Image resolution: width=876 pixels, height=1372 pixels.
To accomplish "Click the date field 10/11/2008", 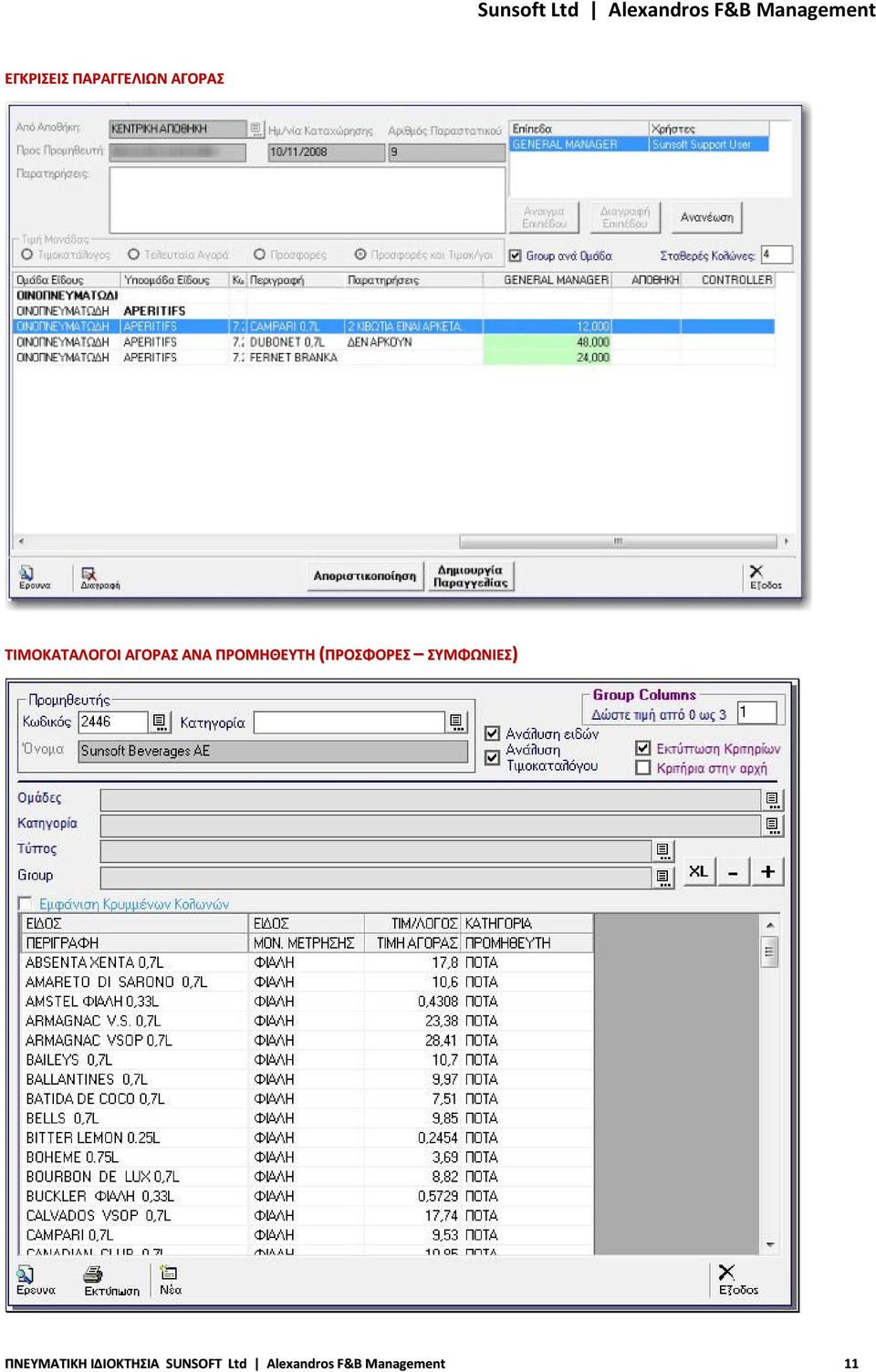I will point(326,152).
